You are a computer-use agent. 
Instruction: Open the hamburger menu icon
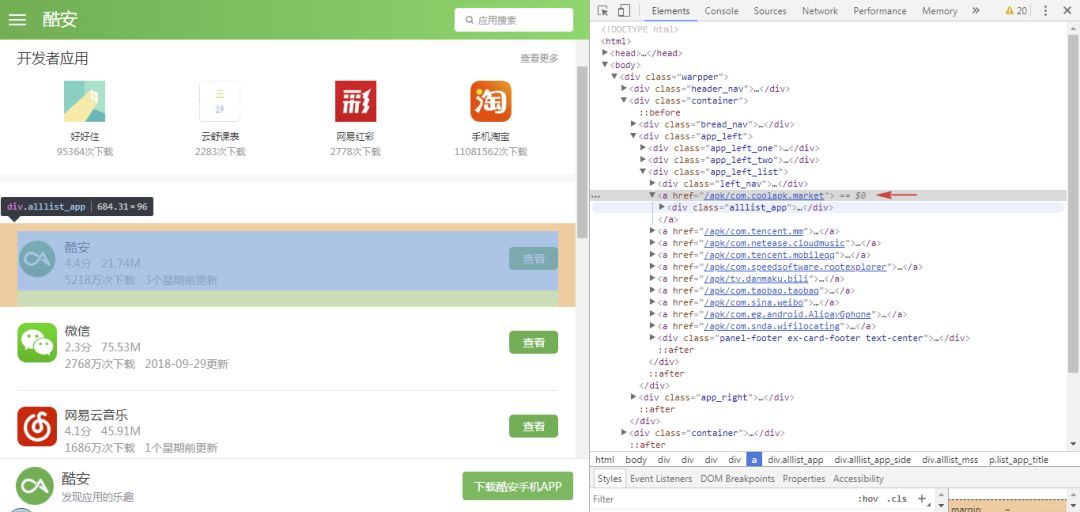pyautogui.click(x=17, y=19)
